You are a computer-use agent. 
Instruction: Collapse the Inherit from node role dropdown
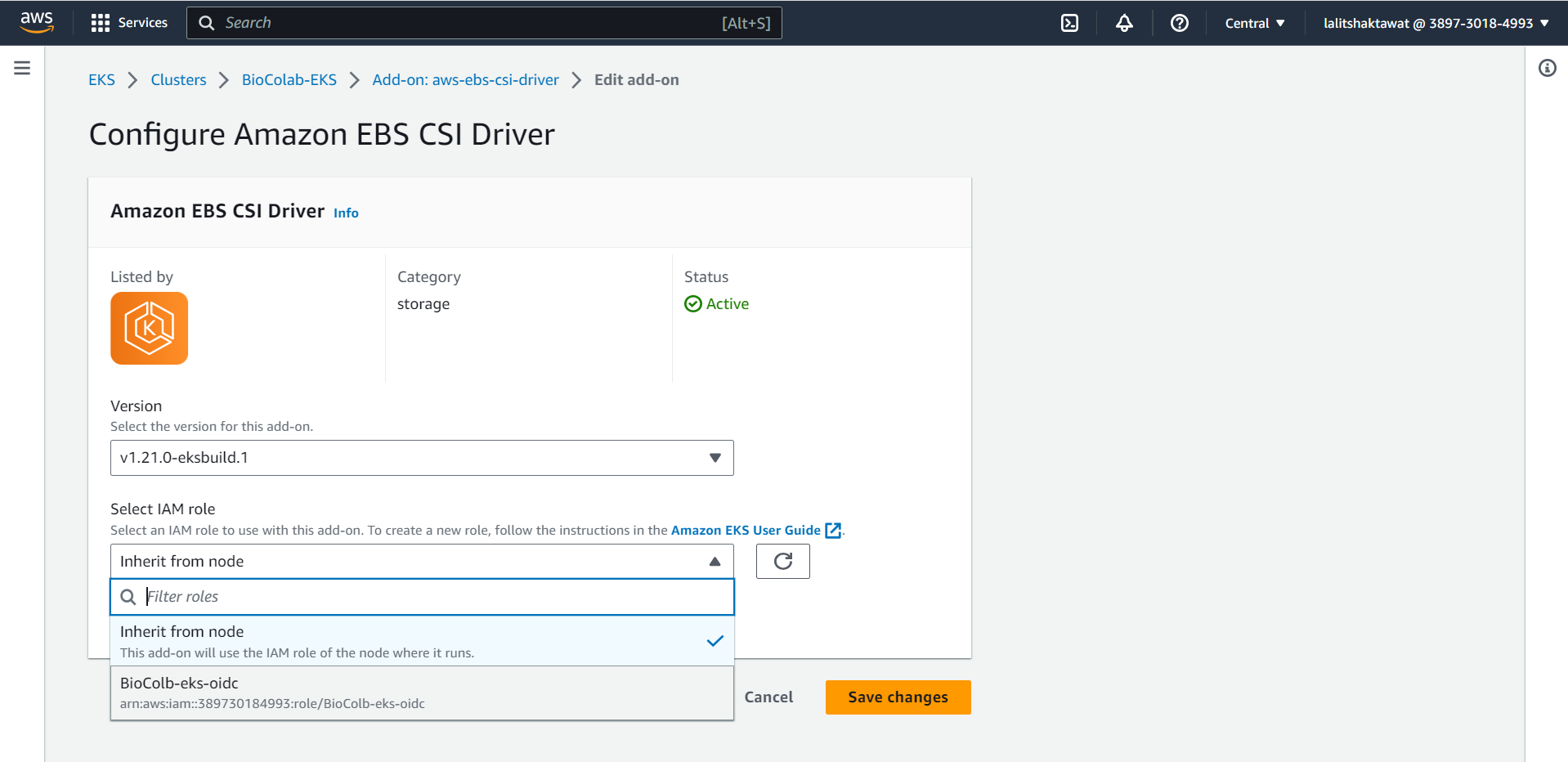tap(422, 561)
